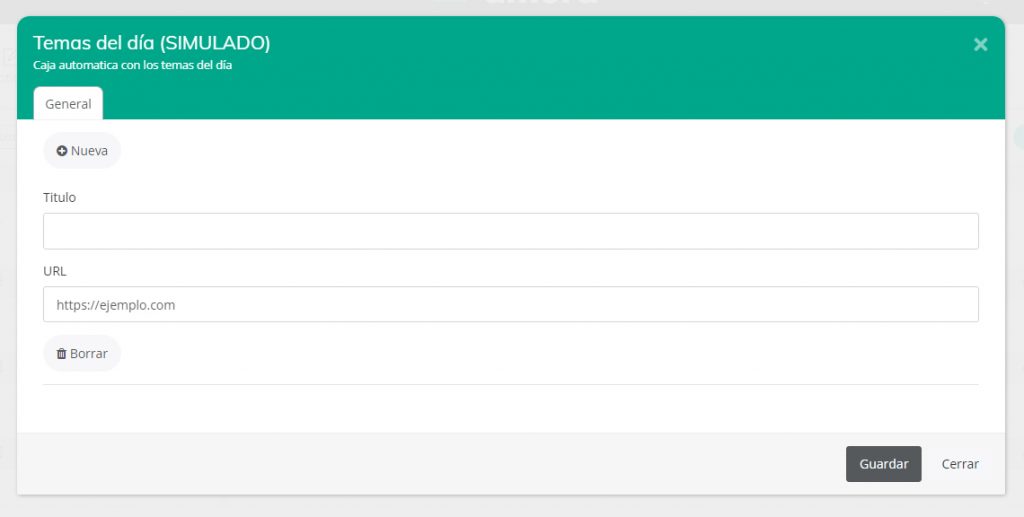Click the dimmed logo above the dialog
The height and width of the screenshot is (517, 1024).
coord(540,5)
